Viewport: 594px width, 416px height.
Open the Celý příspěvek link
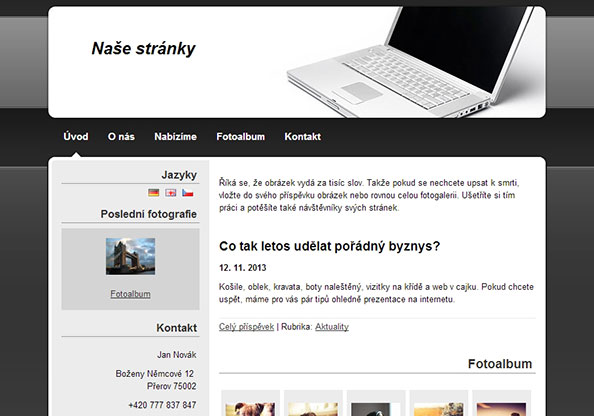click(246, 327)
